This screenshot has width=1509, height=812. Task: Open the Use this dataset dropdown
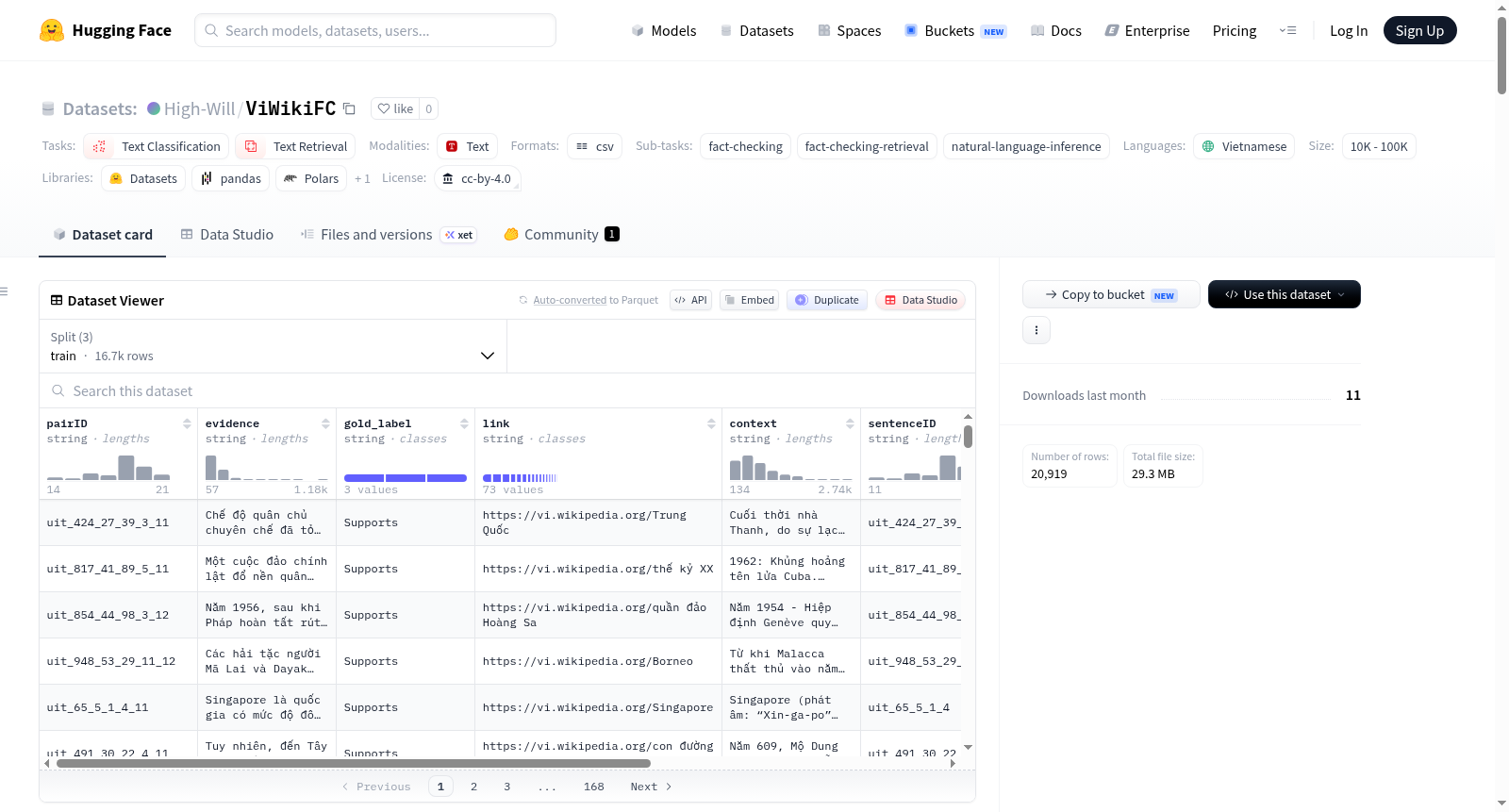(x=1285, y=294)
